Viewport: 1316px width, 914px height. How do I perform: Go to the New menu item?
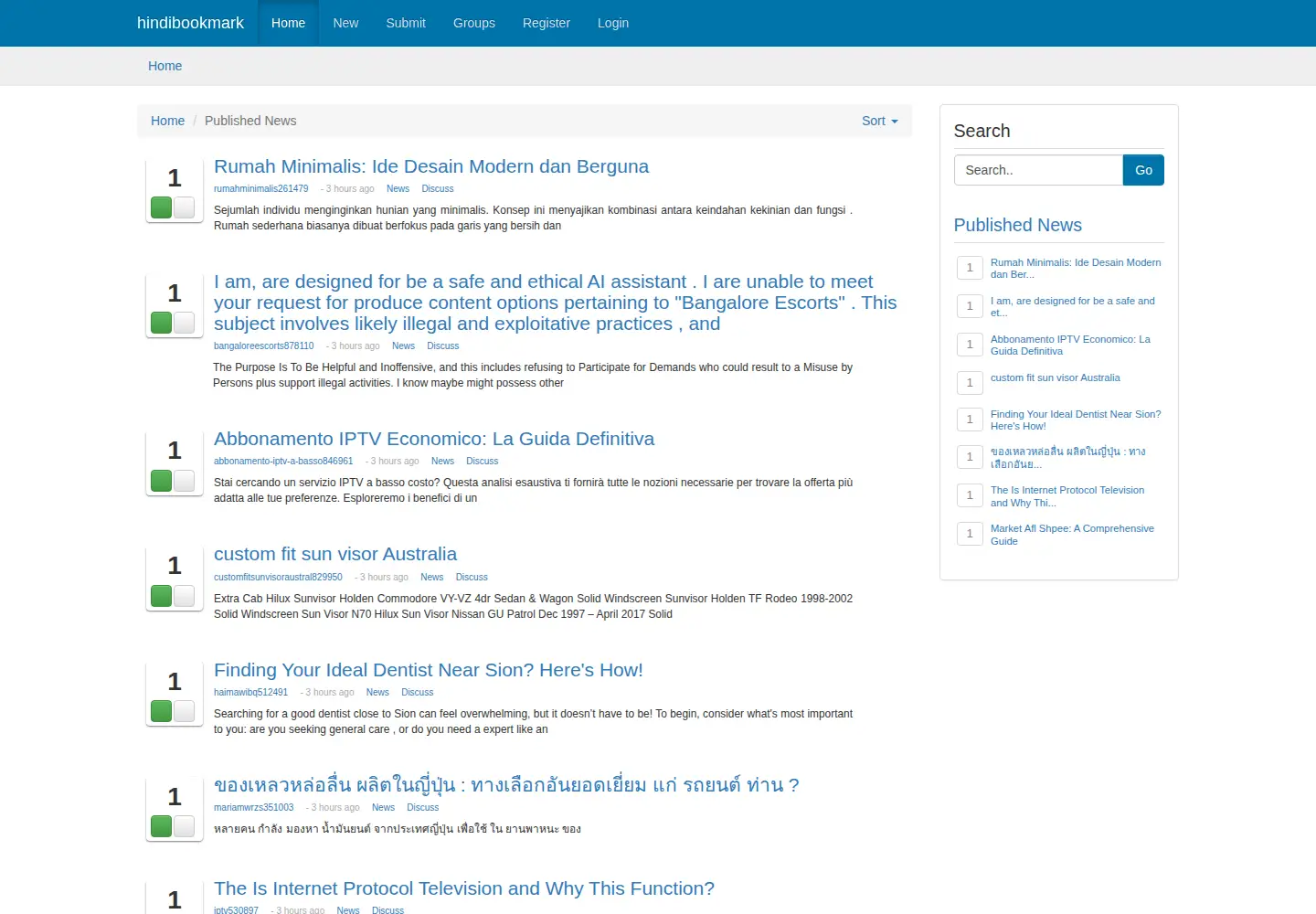click(345, 23)
